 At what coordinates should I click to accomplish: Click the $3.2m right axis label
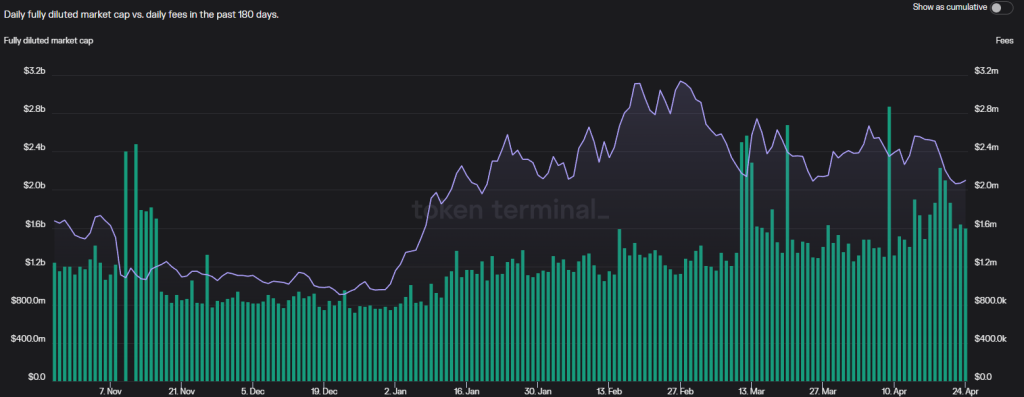(986, 71)
